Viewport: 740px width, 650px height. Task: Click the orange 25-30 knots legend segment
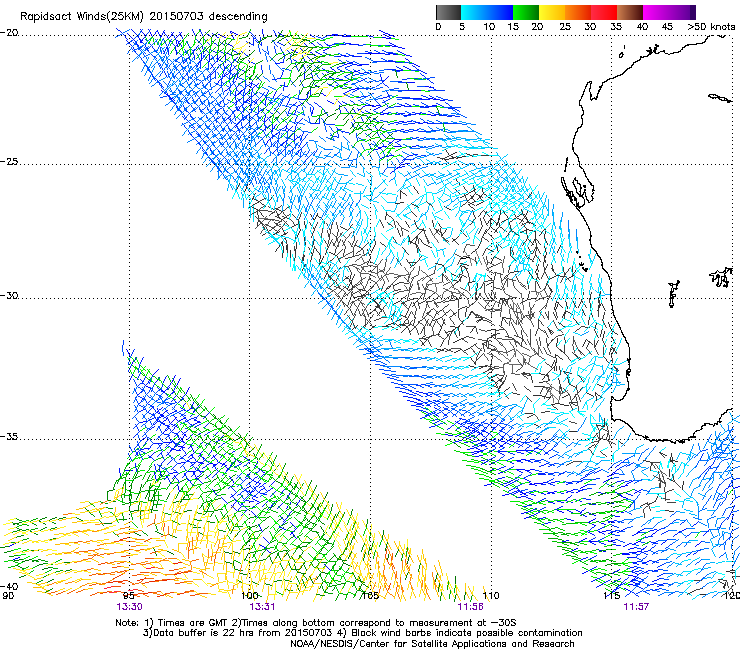[578, 12]
